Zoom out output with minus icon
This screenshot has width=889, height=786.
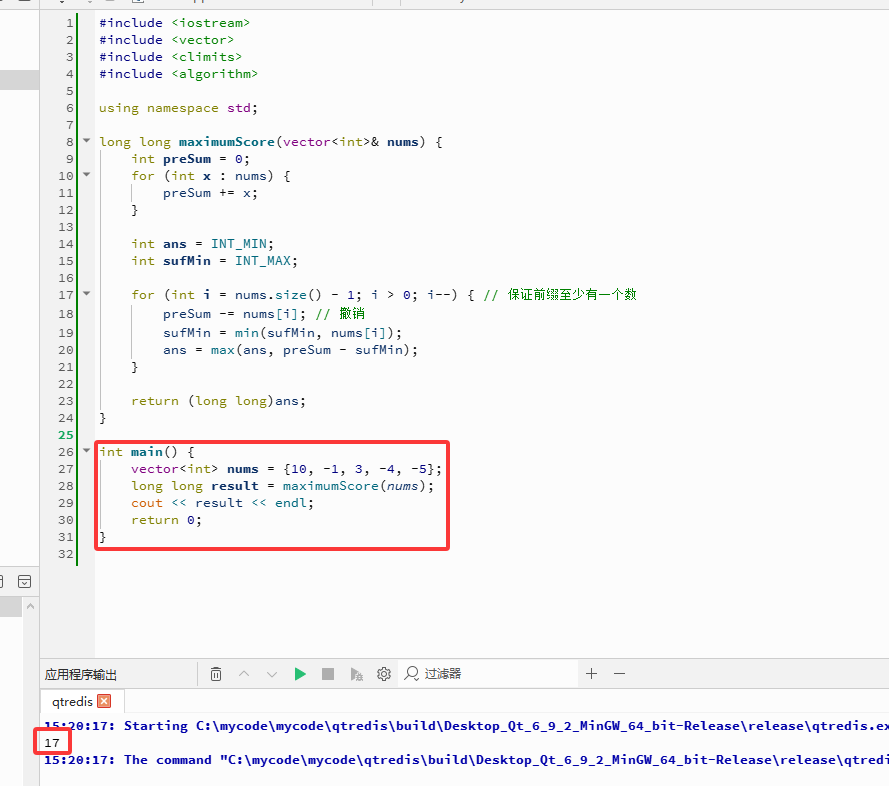point(619,673)
